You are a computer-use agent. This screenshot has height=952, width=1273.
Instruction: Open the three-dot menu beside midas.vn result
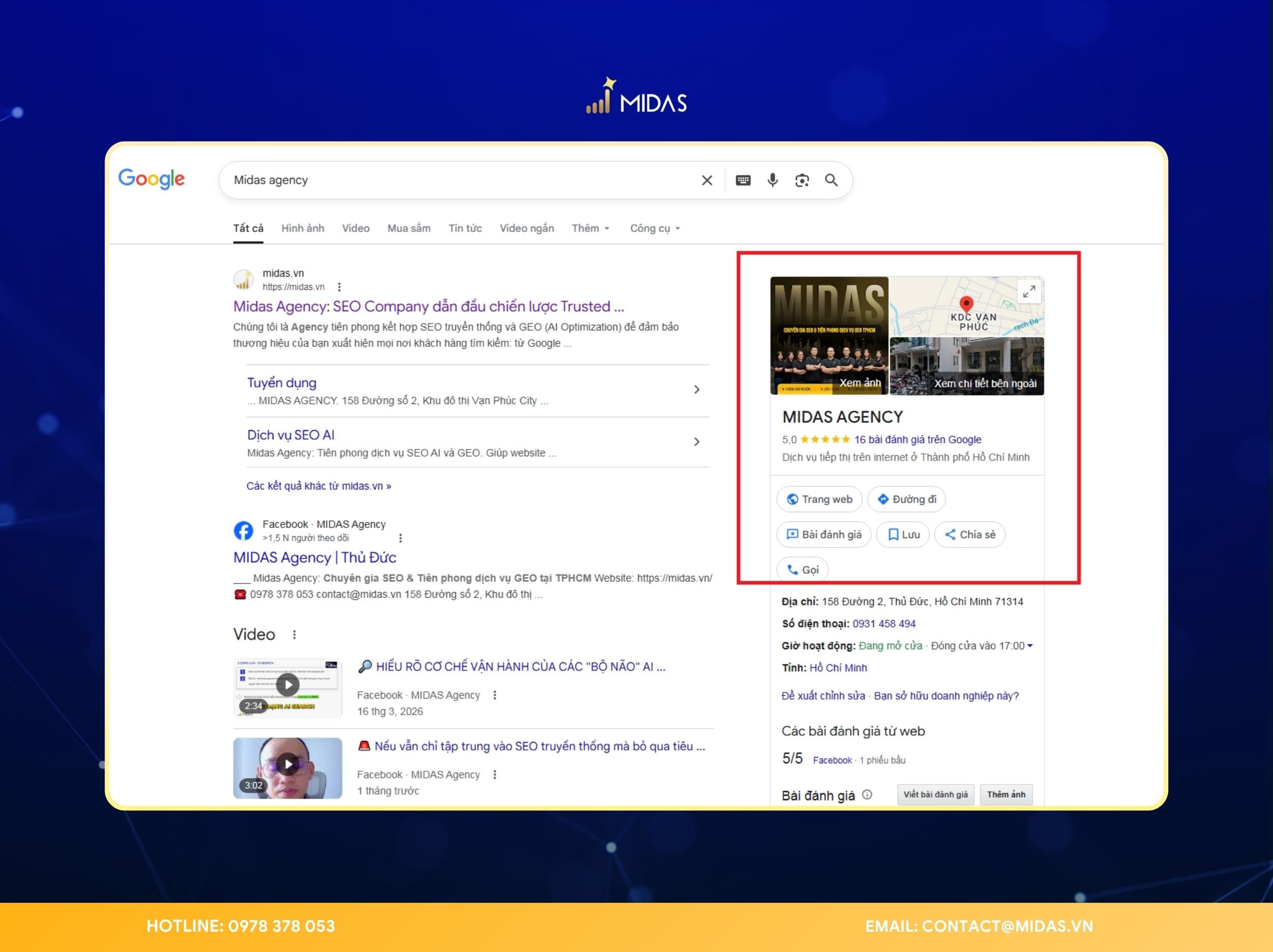[x=339, y=287]
